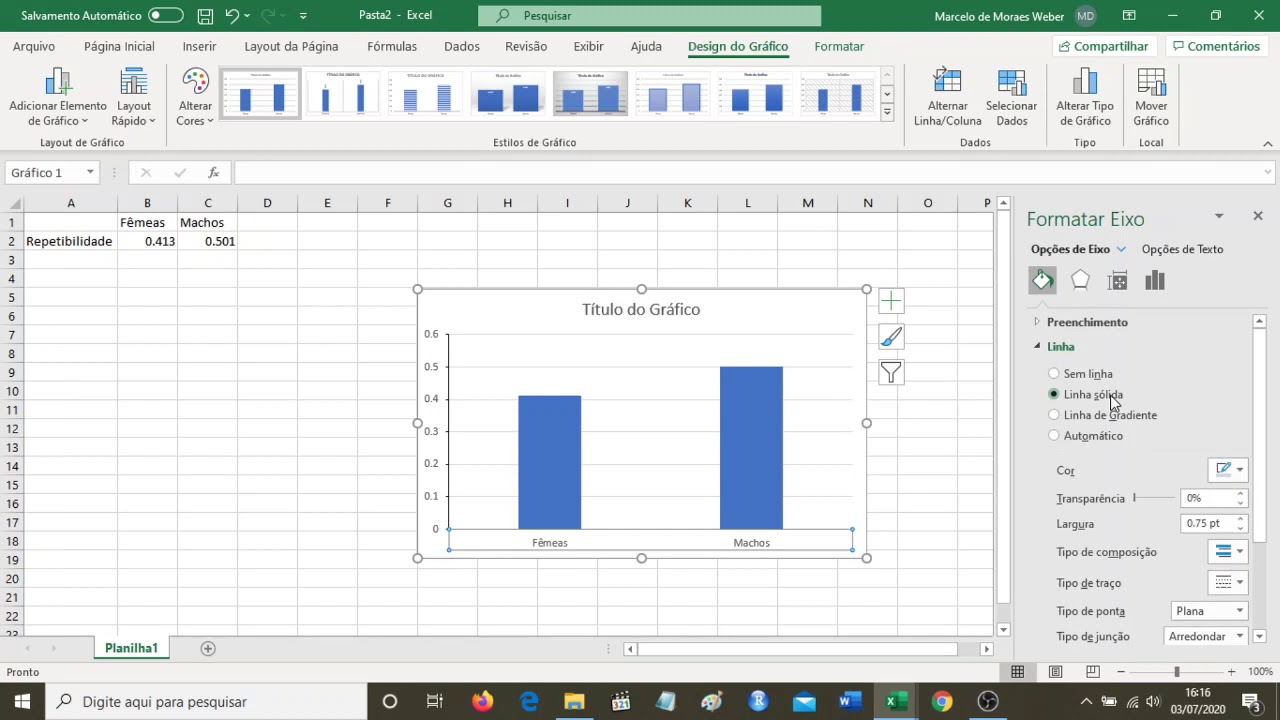Click the Largura 0.75 pt field
The width and height of the screenshot is (1280, 720).
click(1207, 524)
